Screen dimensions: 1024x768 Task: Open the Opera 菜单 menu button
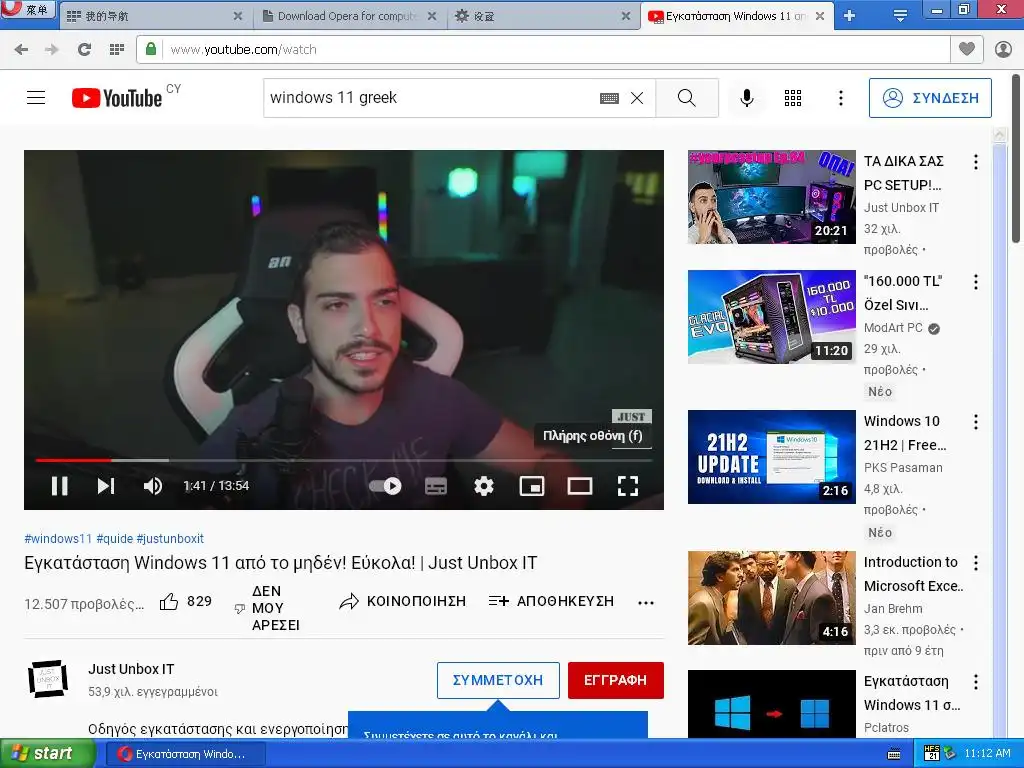(27, 10)
